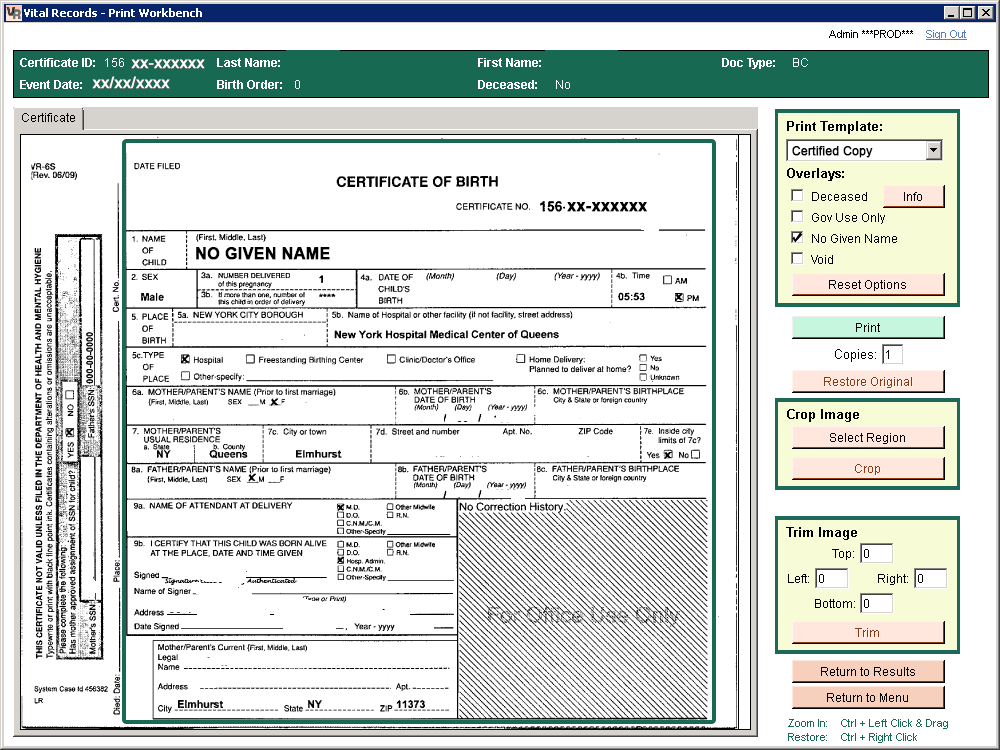Image resolution: width=1000 pixels, height=750 pixels.
Task: Click the 'Admin ***PROD***' user label
Action: pos(871,34)
